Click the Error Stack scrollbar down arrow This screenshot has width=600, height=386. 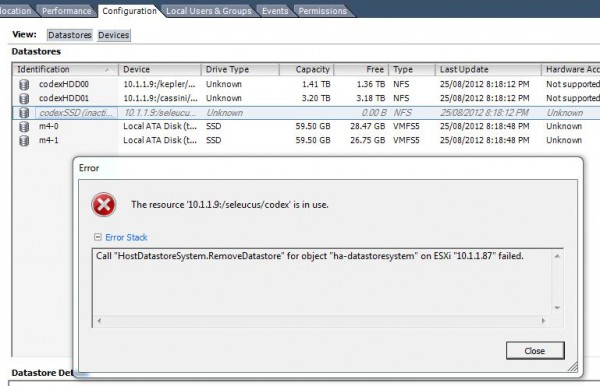coord(557,308)
